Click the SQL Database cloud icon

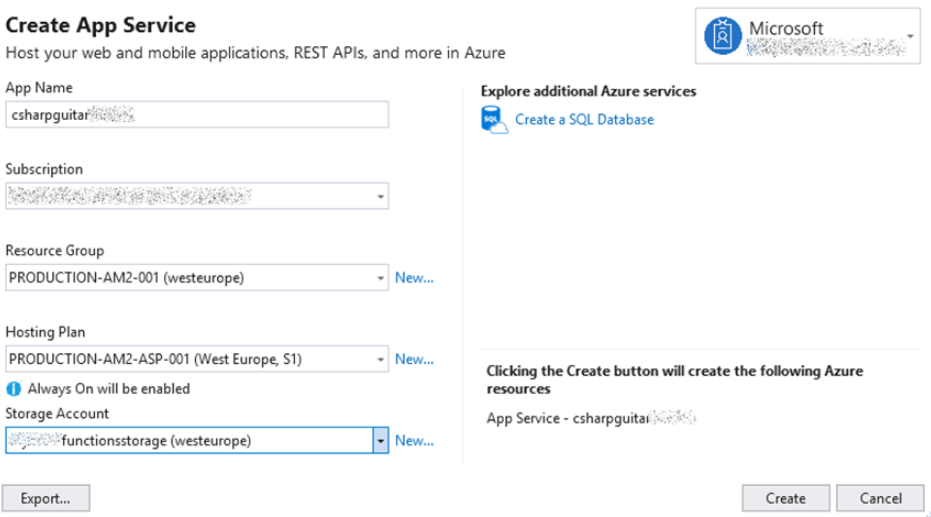click(494, 119)
